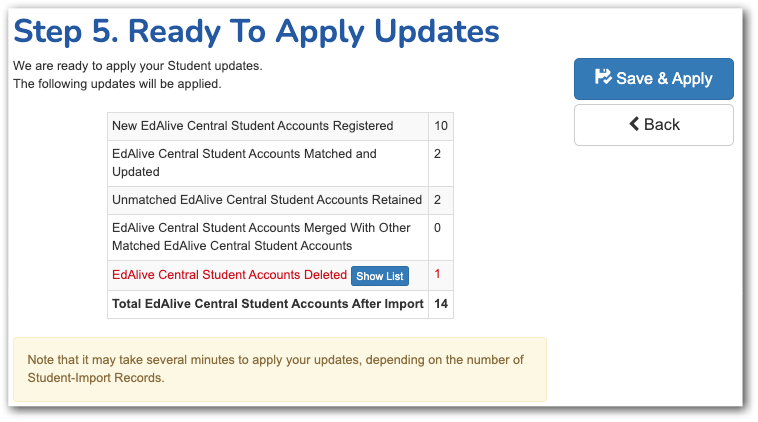The height and width of the screenshot is (422, 758).
Task: Click the value 10 for new accounts registered
Action: (x=440, y=126)
